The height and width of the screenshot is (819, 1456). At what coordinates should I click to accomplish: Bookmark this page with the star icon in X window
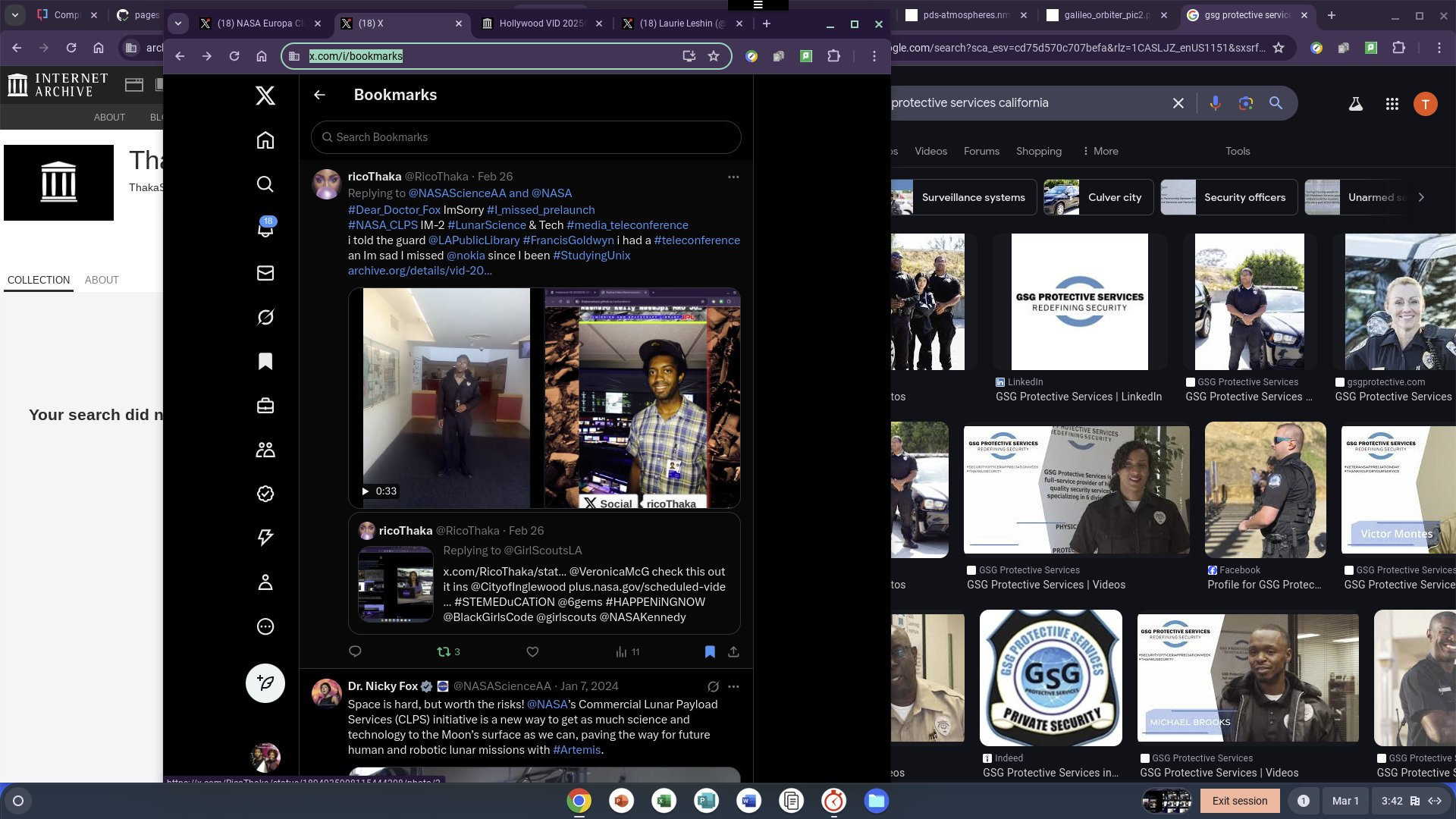click(x=714, y=56)
